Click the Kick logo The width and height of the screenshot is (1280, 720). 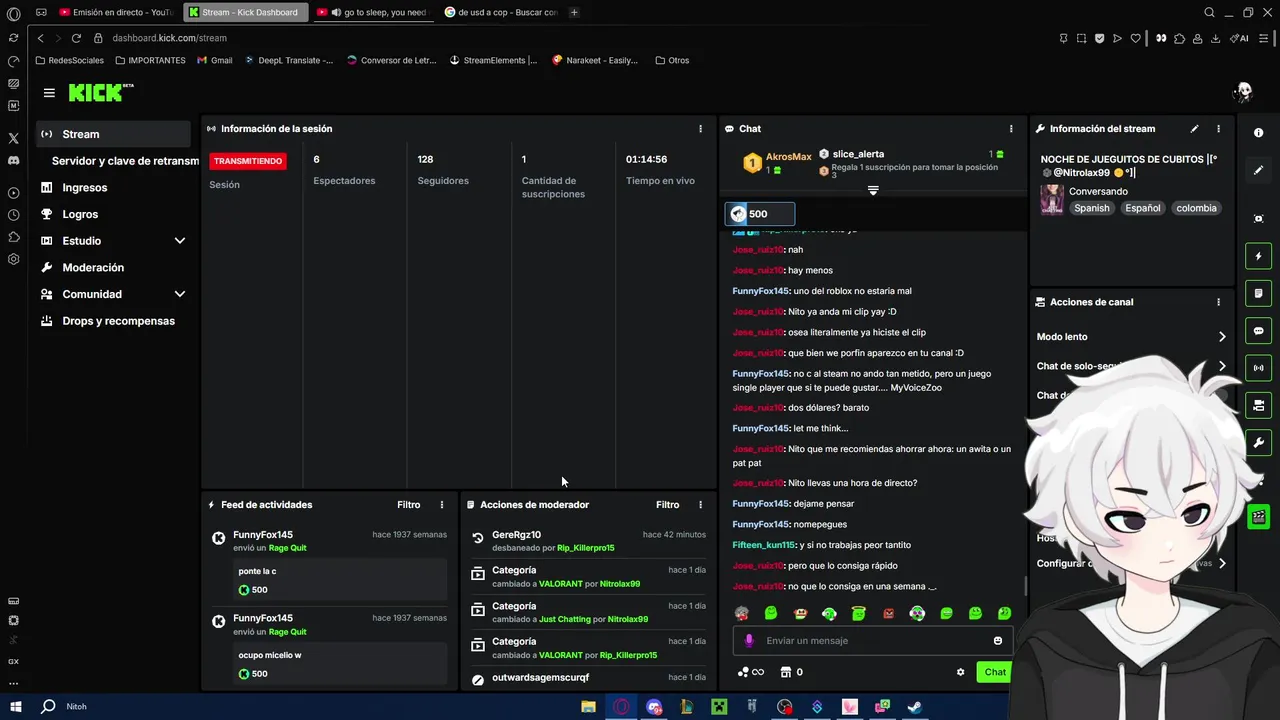[100, 92]
